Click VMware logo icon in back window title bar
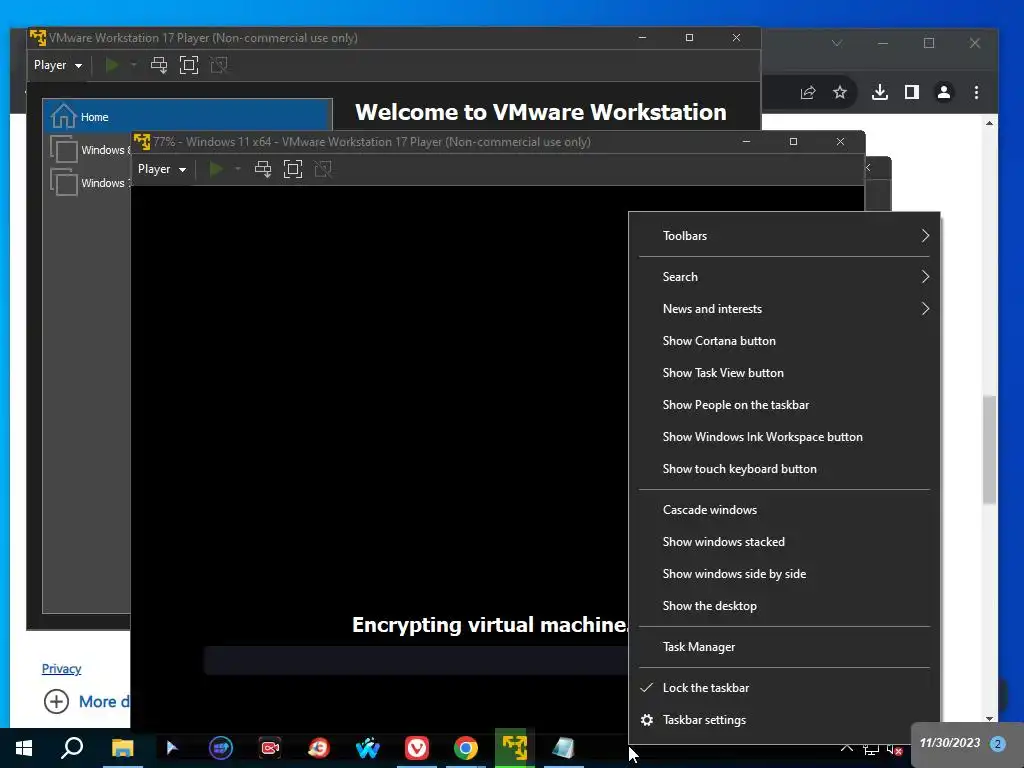 point(38,37)
